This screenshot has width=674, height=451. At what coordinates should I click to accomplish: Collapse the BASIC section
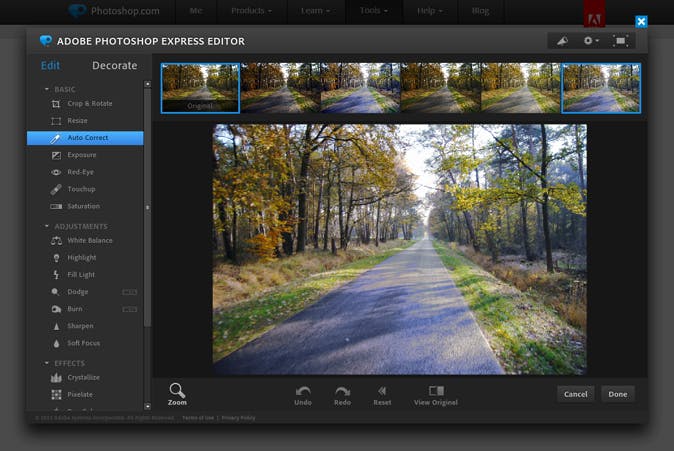coord(47,89)
